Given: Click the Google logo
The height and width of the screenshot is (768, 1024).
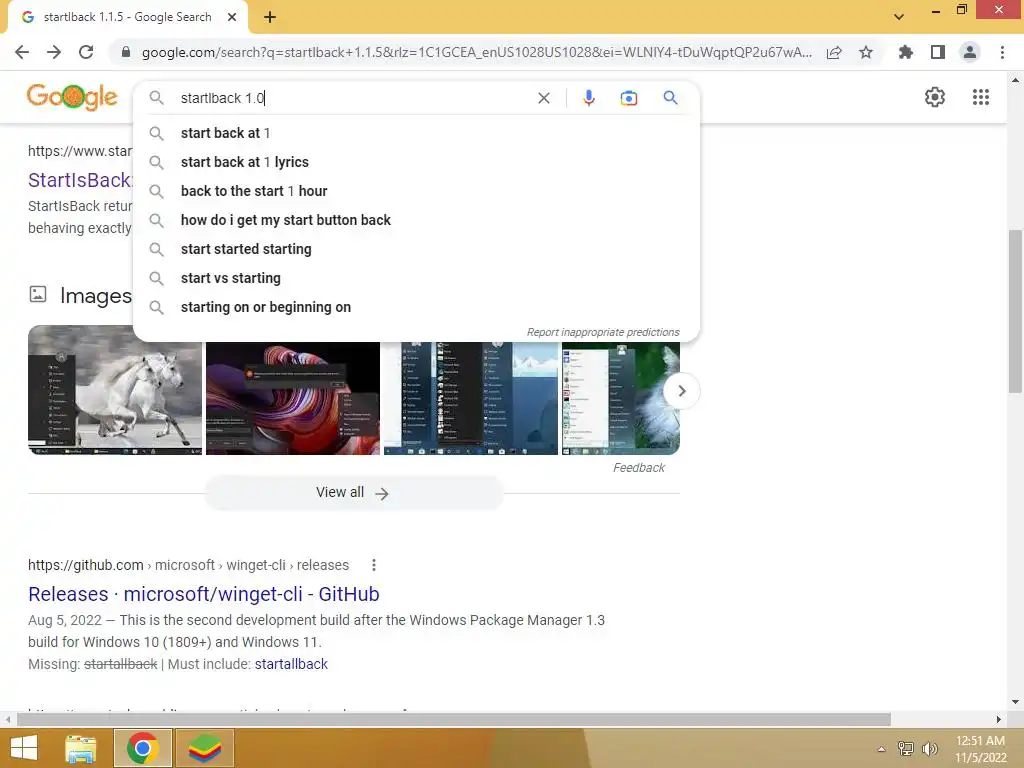Looking at the screenshot, I should pyautogui.click(x=72, y=97).
